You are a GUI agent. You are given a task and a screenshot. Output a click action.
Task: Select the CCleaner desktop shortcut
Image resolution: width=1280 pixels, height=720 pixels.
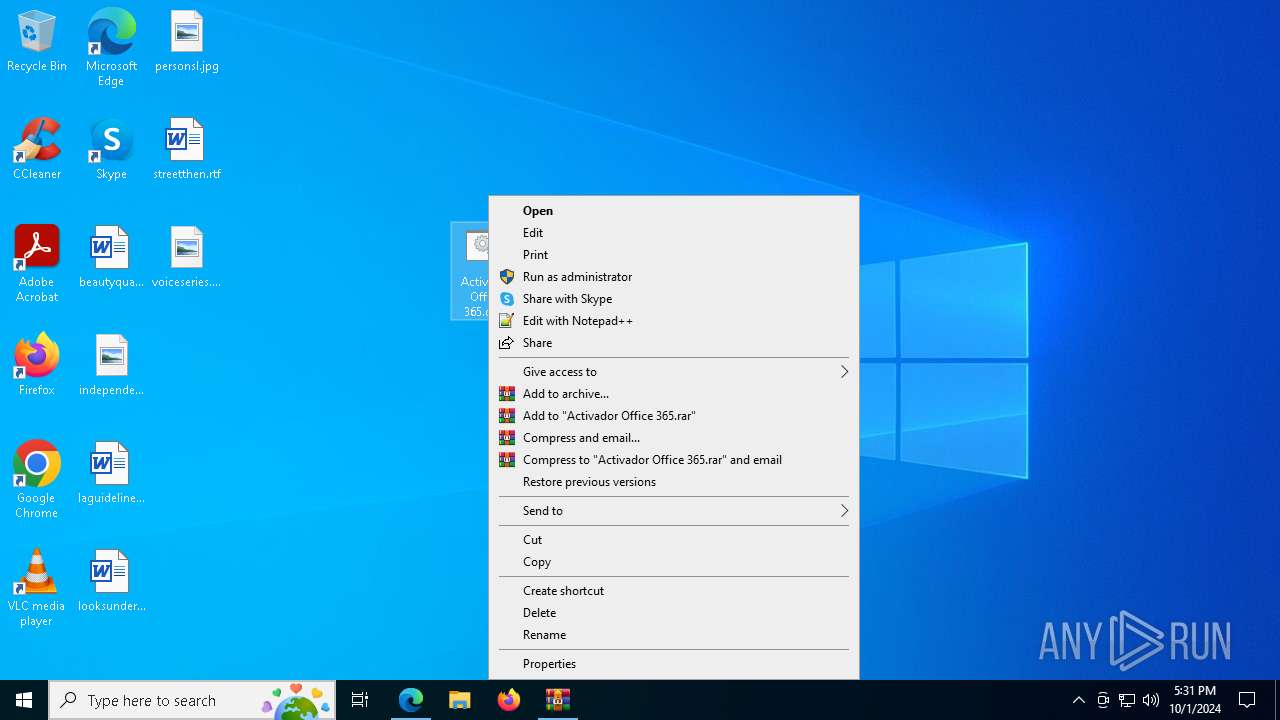(x=37, y=149)
